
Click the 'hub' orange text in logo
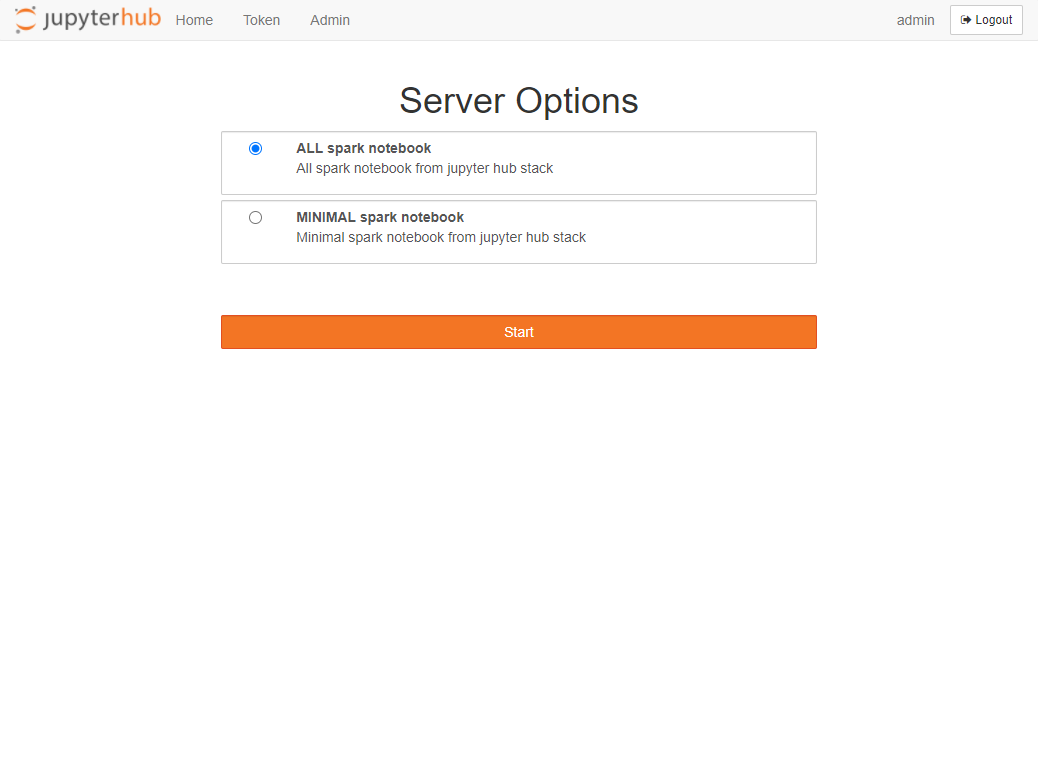(x=141, y=18)
